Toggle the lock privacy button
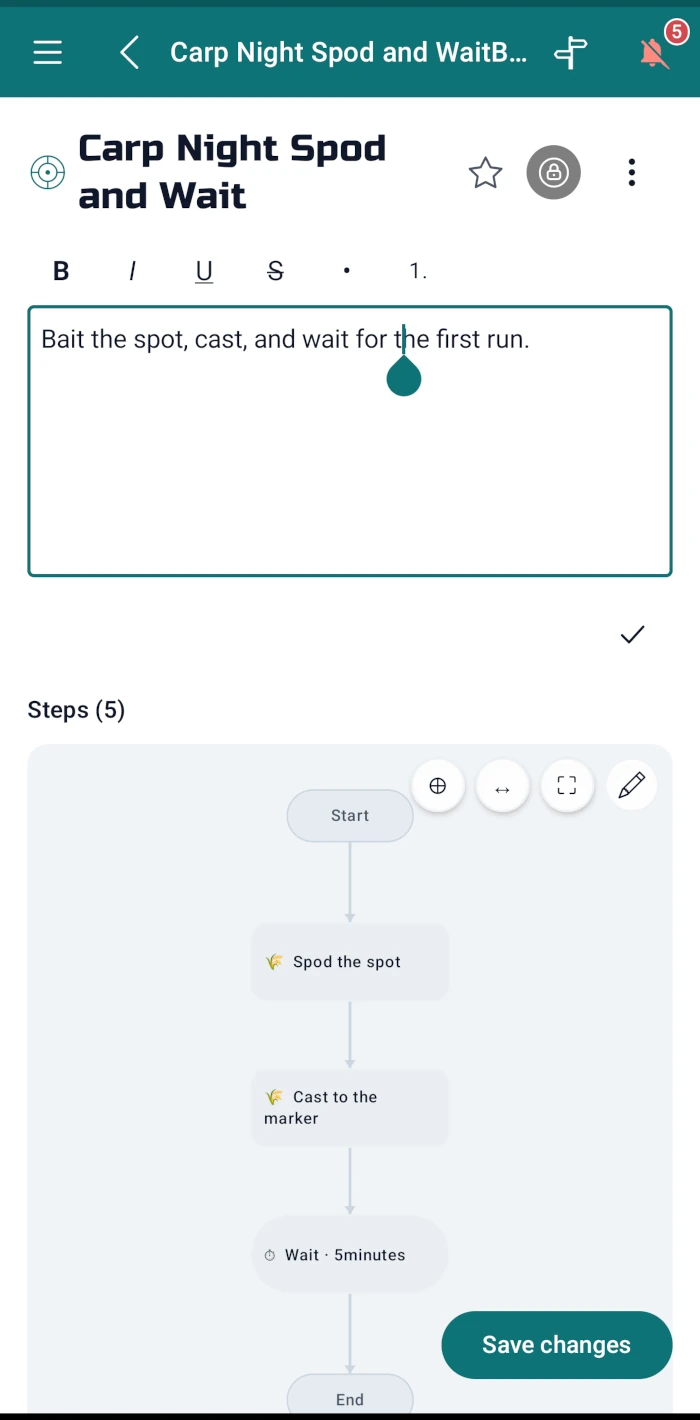The width and height of the screenshot is (700, 1420). (554, 172)
